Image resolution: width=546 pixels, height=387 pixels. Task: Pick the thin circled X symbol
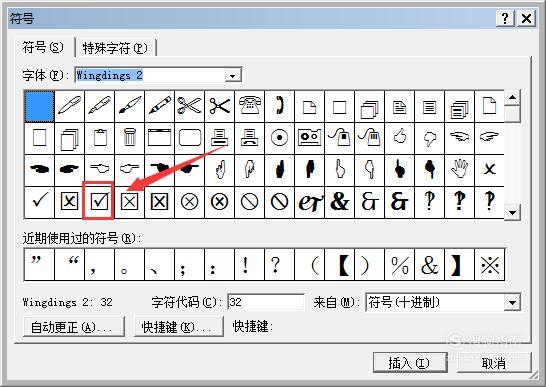pyautogui.click(x=190, y=201)
